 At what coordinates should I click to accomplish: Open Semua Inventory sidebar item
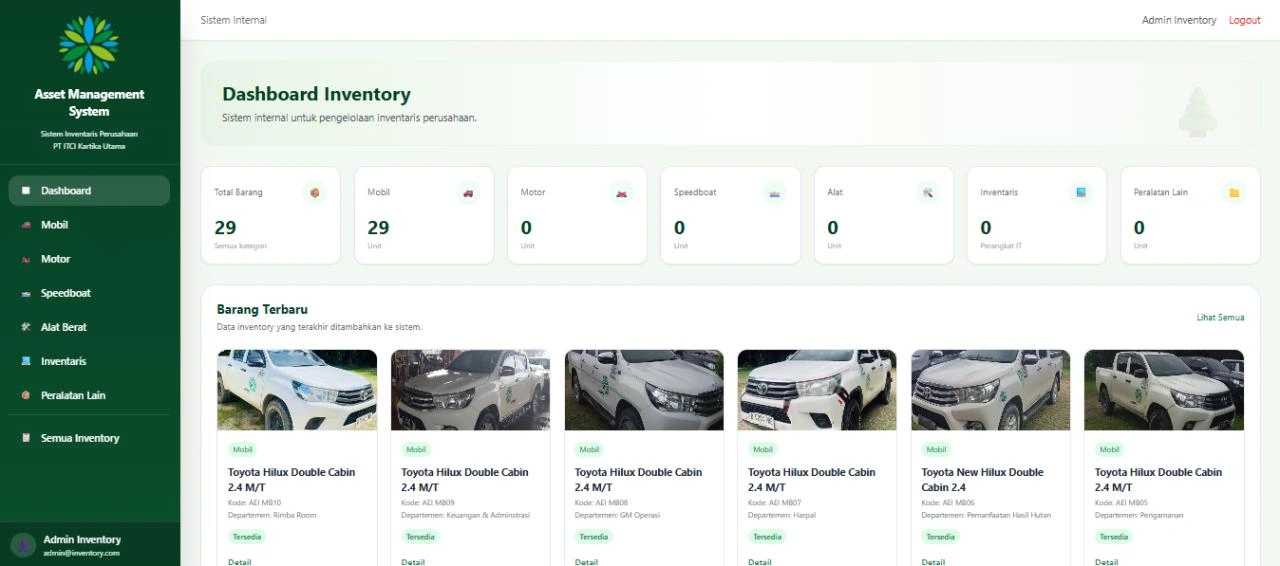(x=89, y=438)
